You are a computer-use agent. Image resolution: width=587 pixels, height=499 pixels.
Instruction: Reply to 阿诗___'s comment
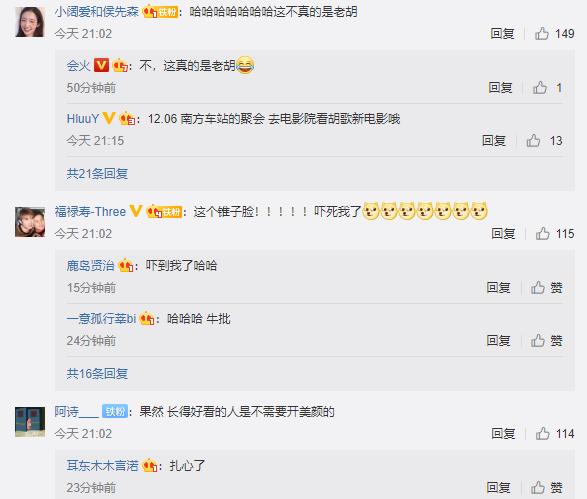503,433
